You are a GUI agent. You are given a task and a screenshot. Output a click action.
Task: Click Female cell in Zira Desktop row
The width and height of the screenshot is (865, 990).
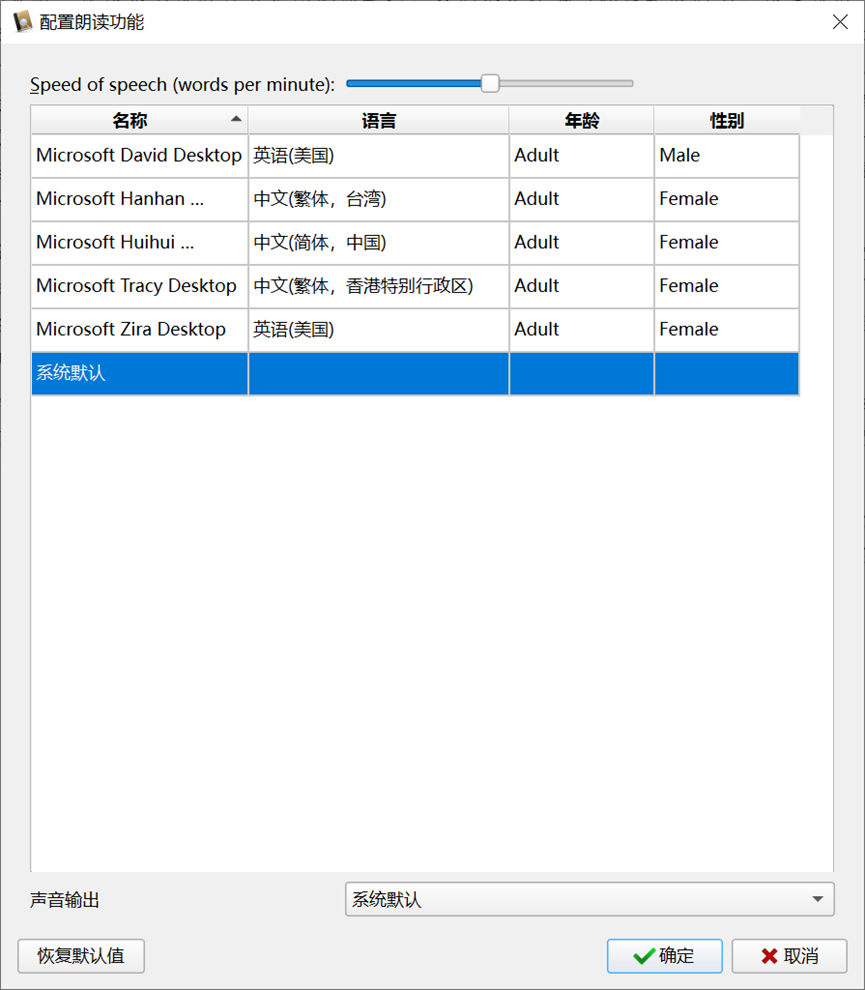pyautogui.click(x=727, y=330)
